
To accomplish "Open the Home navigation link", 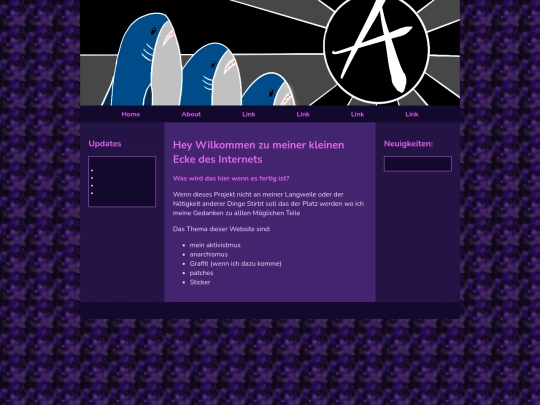I will click(131, 114).
